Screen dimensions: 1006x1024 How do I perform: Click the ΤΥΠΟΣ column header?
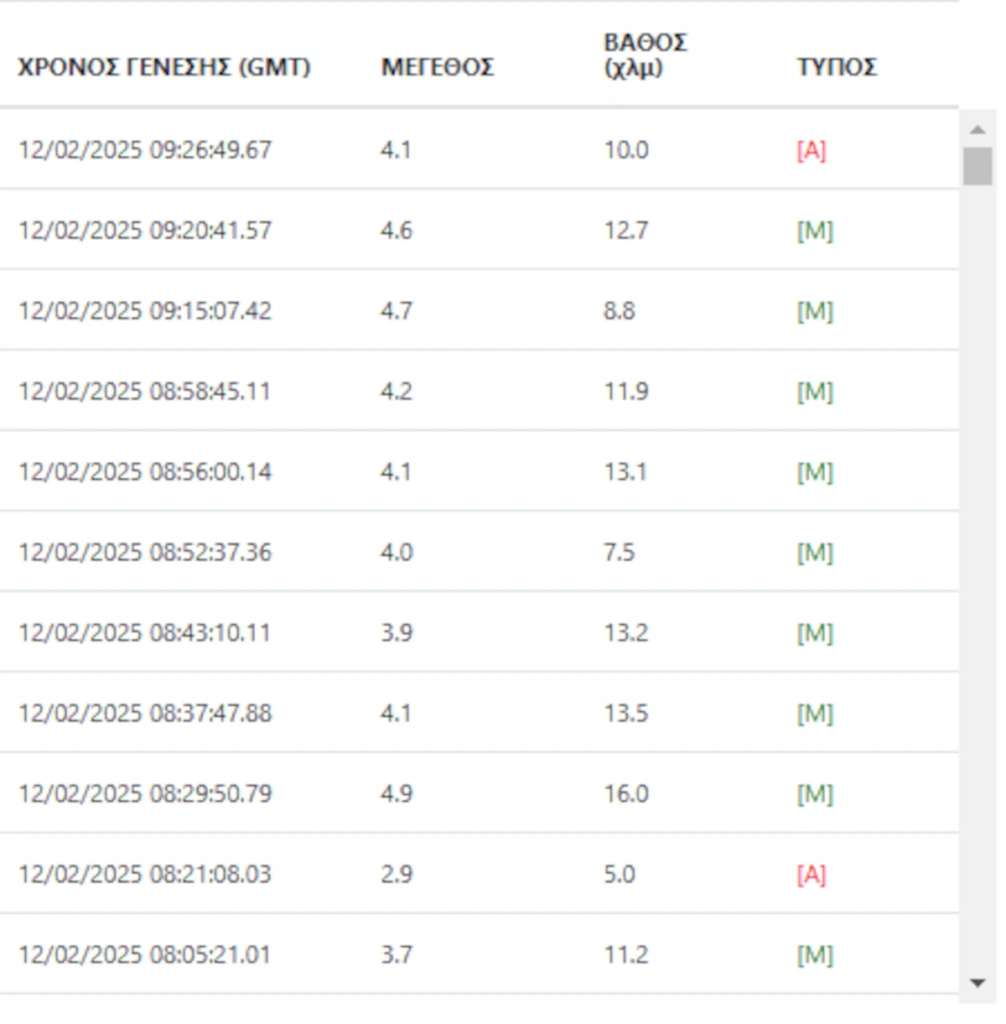(836, 68)
